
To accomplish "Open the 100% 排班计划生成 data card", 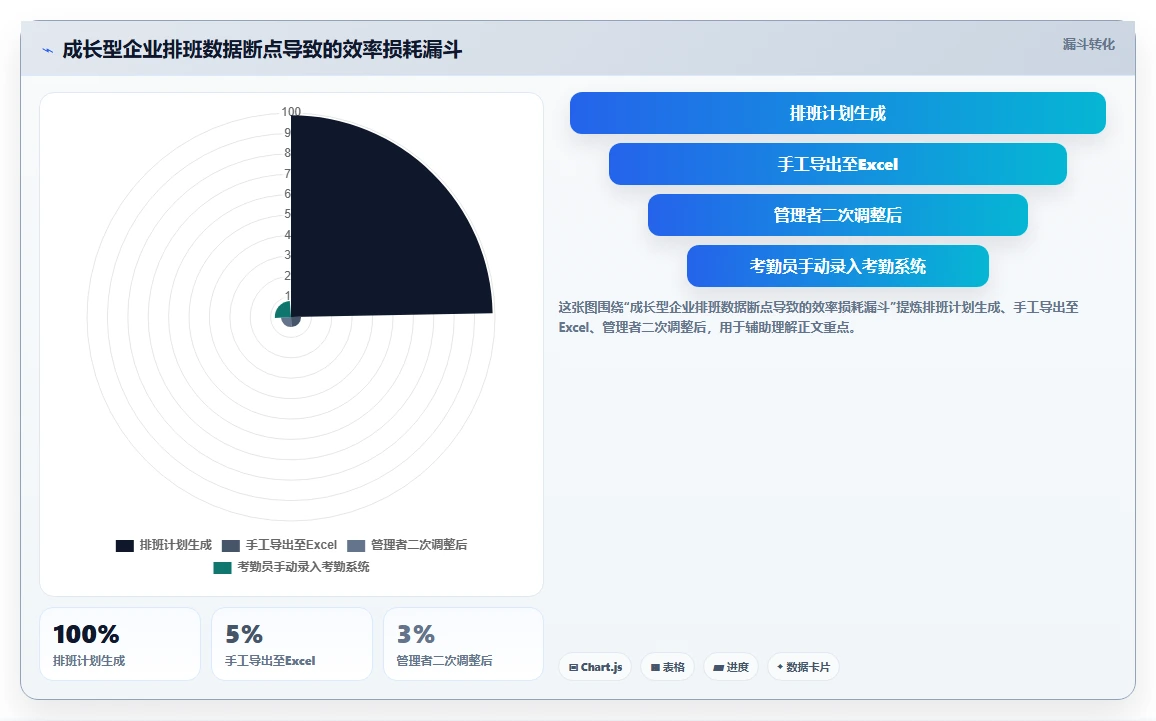I will coord(120,644).
